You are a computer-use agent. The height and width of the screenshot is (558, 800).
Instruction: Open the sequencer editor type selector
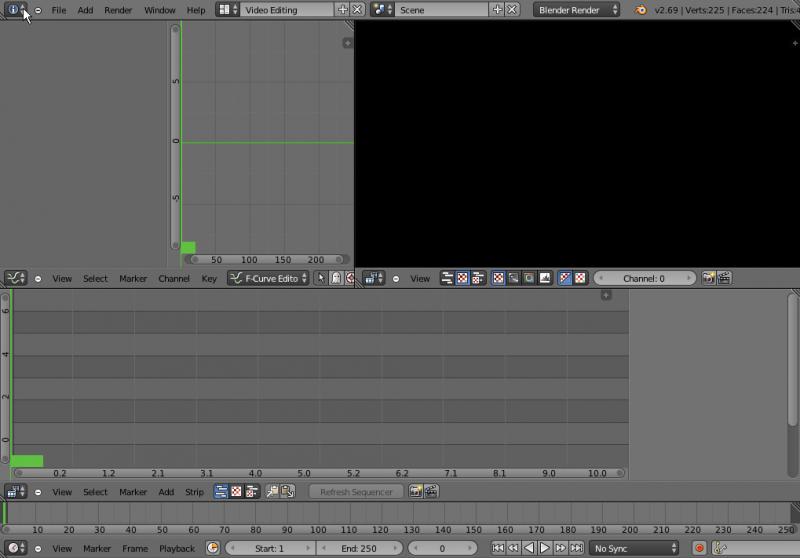[x=16, y=491]
